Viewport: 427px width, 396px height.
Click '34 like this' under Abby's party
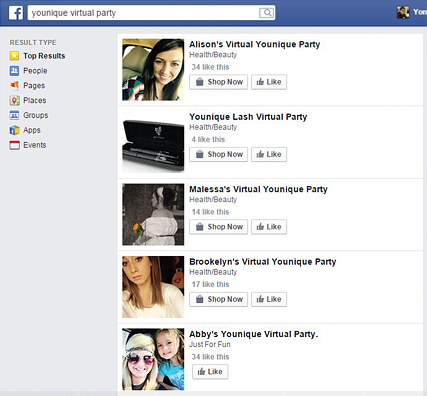tap(210, 357)
